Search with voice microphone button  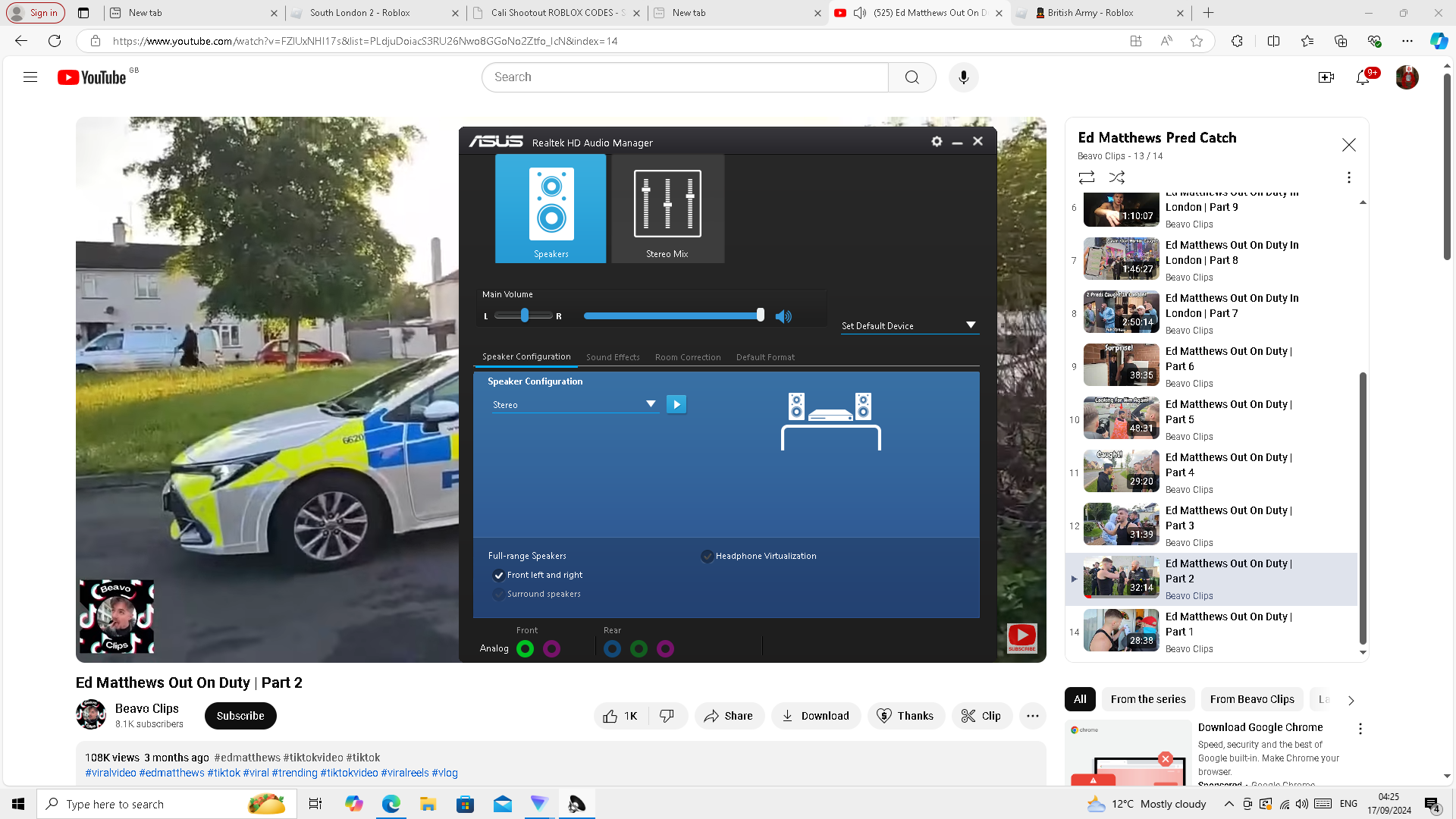pos(964,77)
